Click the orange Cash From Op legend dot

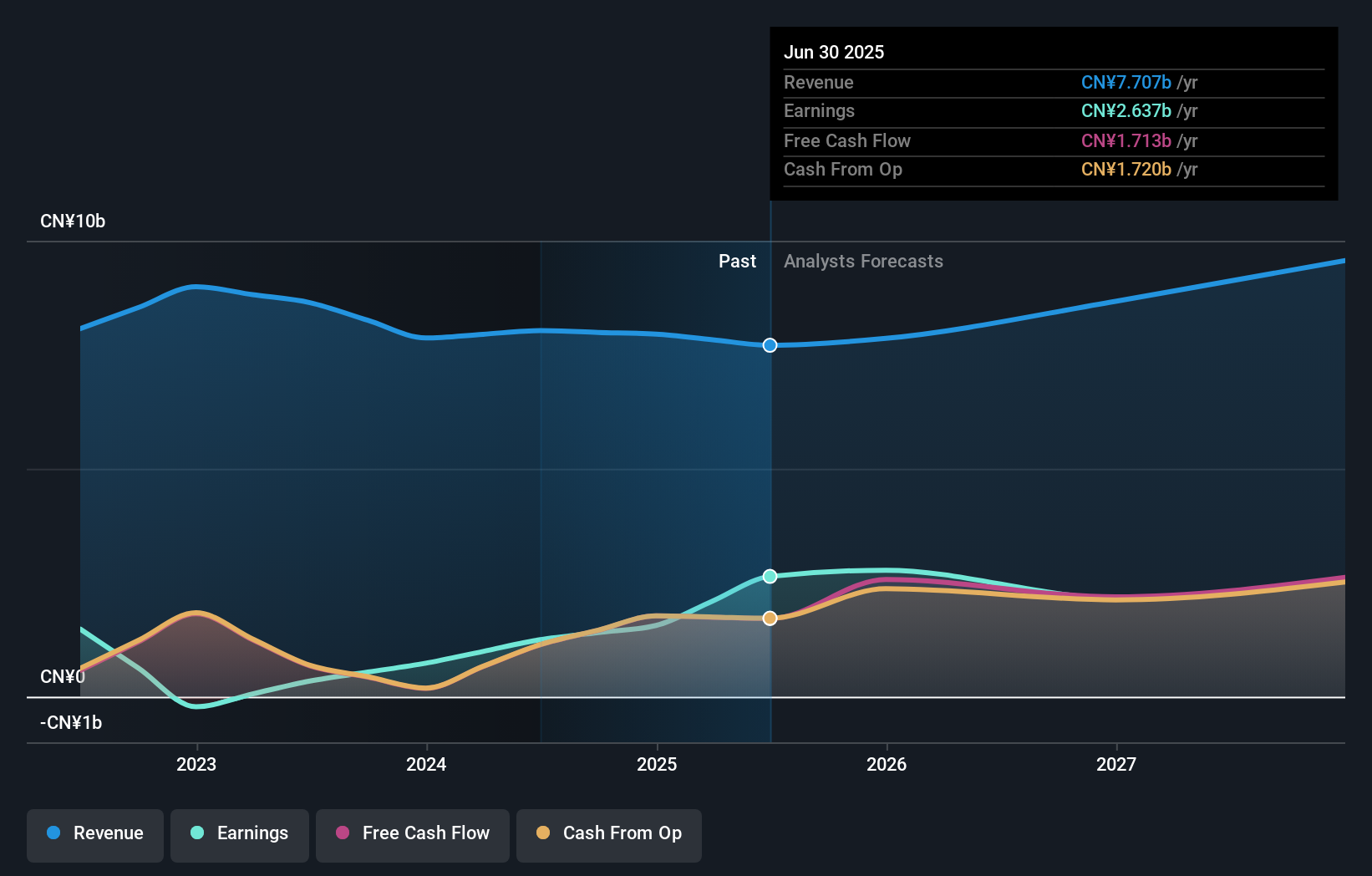point(543,833)
